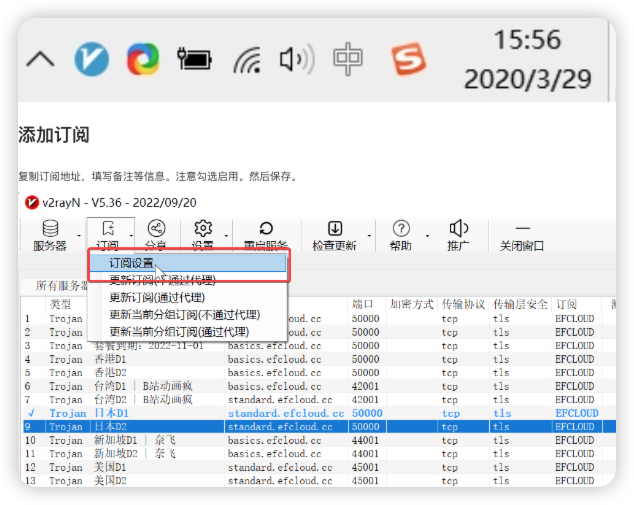
Task: Select active server 日本D1 row
Action: (x=319, y=413)
